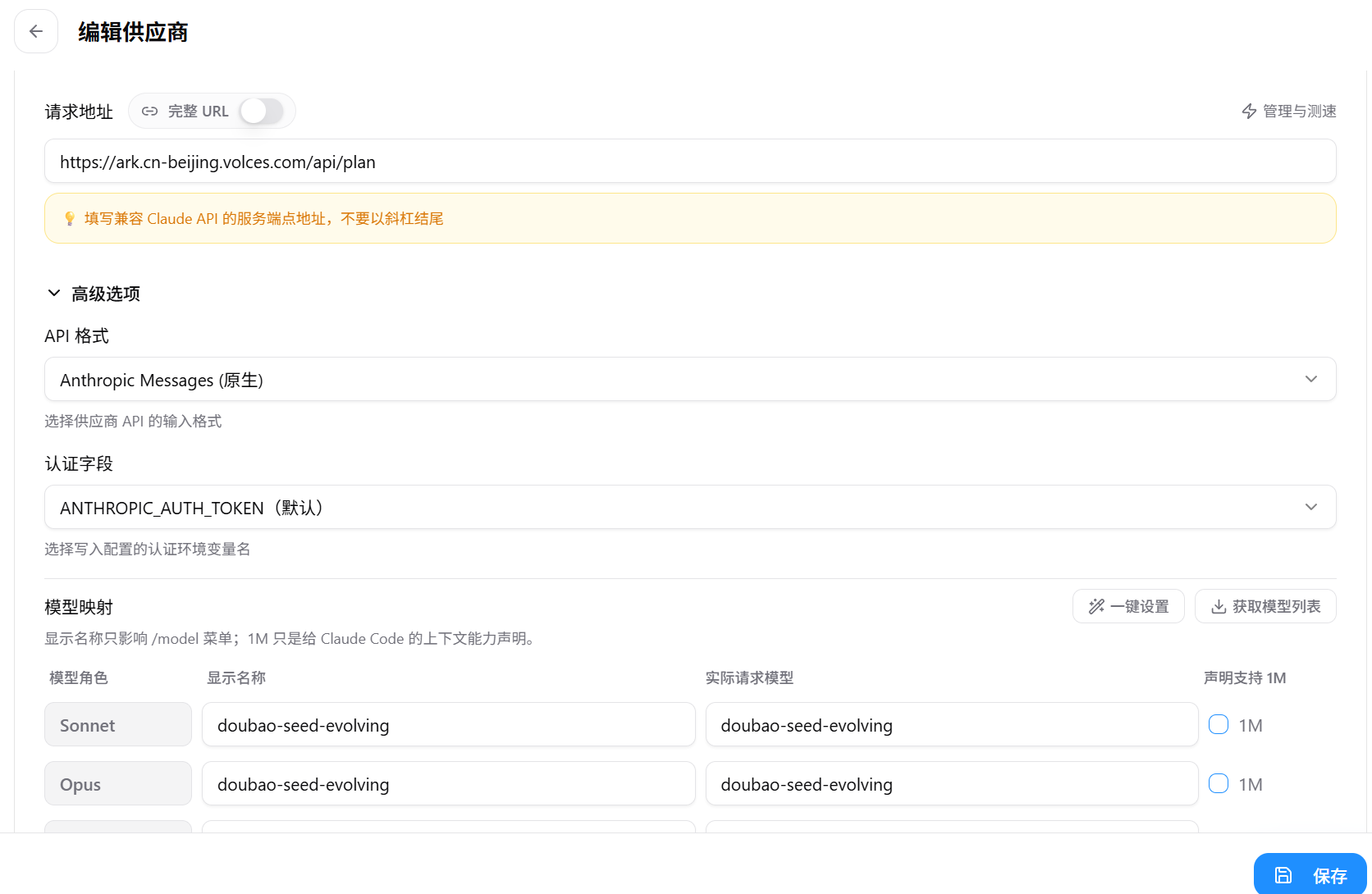This screenshot has height=894, width=1372.
Task: Edit the Sonnet actual request model field
Action: [x=952, y=724]
